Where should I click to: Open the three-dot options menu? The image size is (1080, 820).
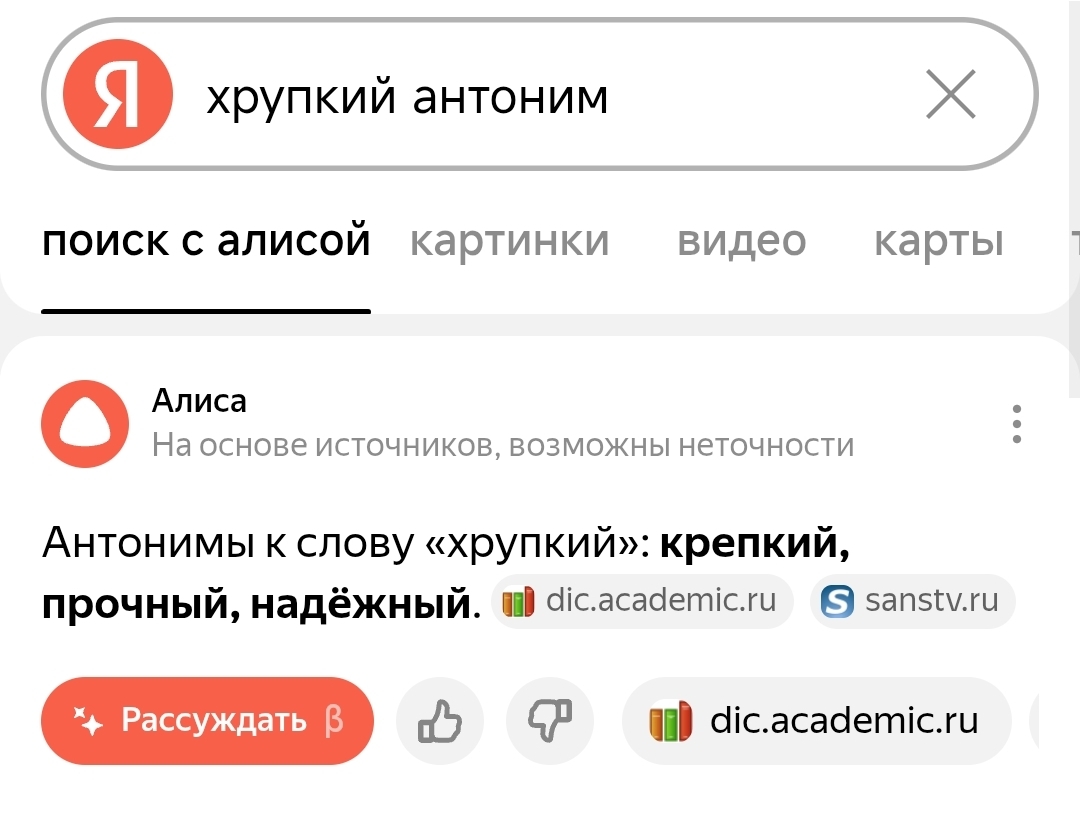coord(1016,424)
